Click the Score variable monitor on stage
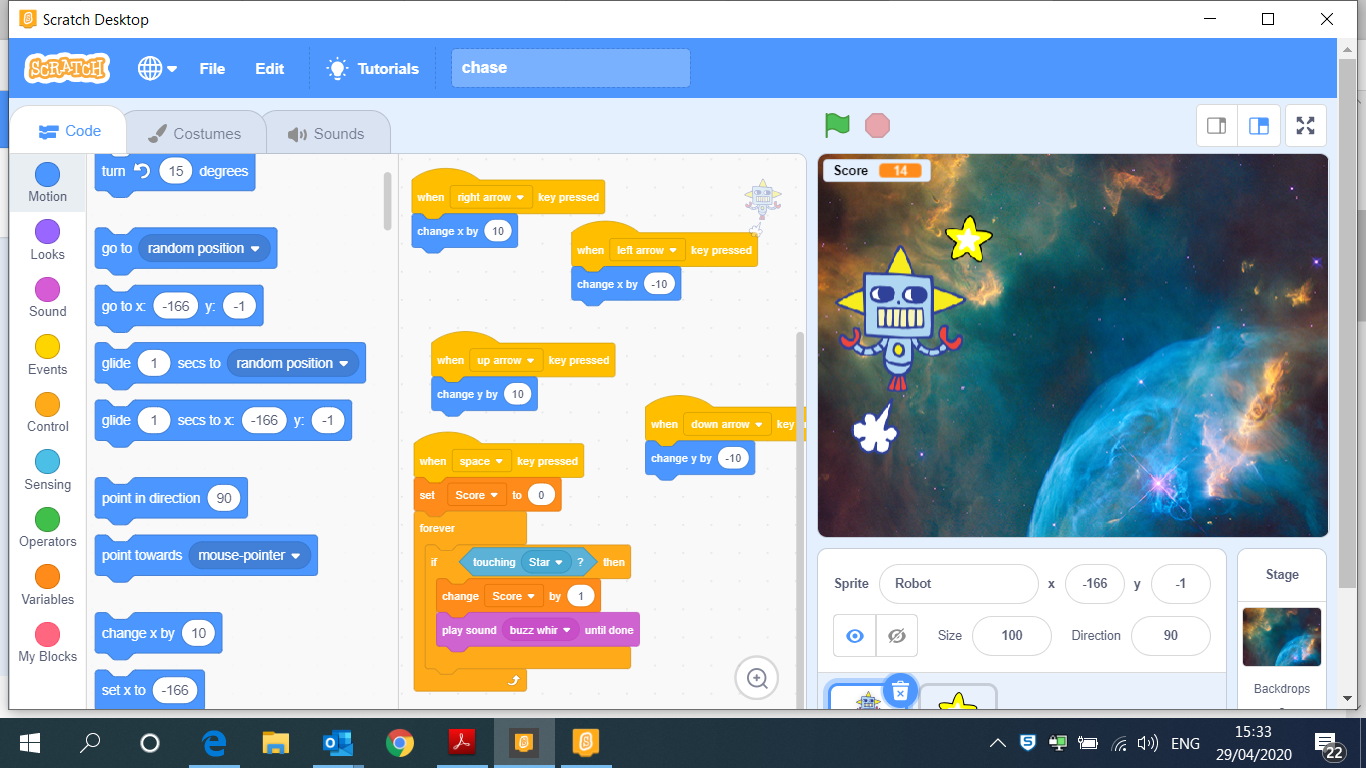Viewport: 1366px width, 768px height. point(876,171)
